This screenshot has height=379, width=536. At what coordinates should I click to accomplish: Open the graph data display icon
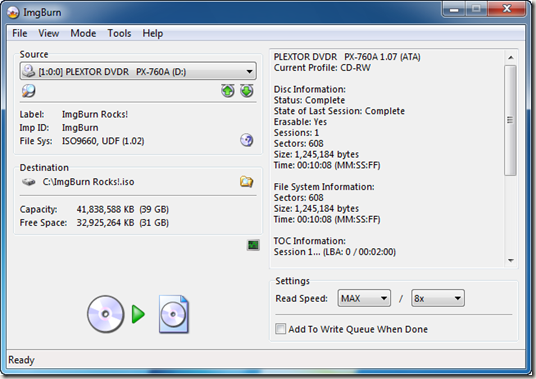(x=253, y=245)
